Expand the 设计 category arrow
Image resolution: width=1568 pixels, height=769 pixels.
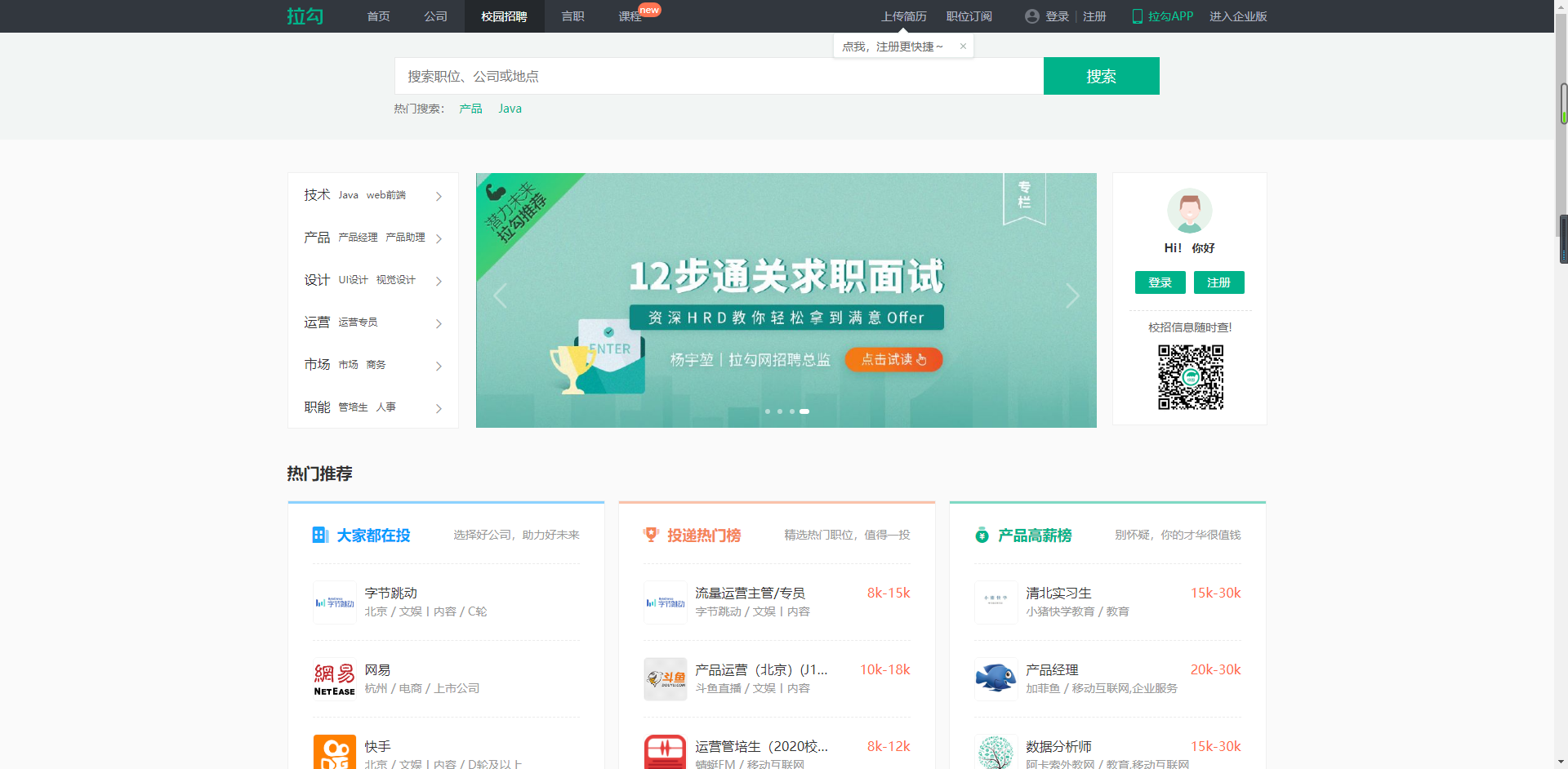point(439,282)
